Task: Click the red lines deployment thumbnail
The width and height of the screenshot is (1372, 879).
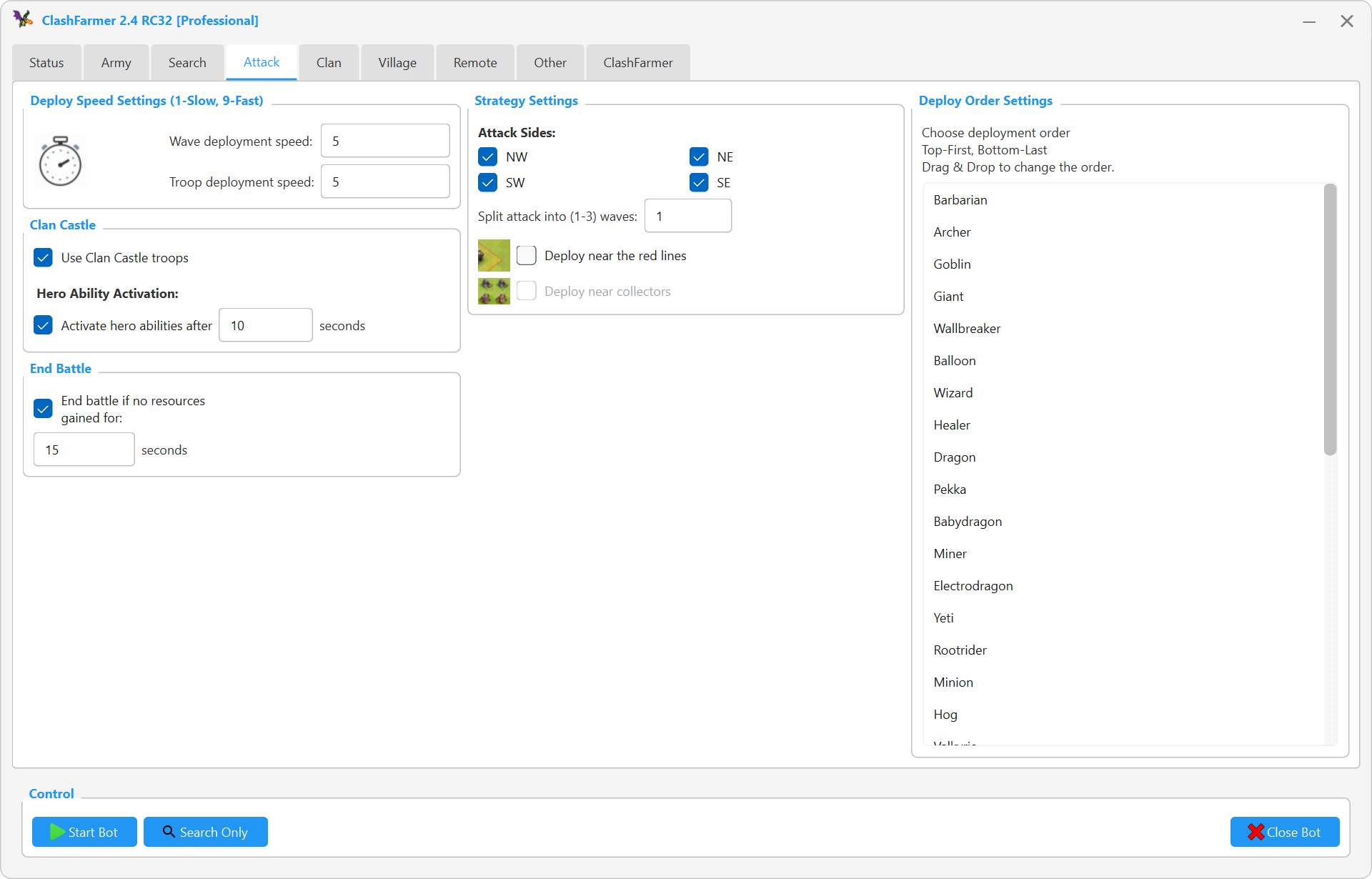Action: point(494,255)
